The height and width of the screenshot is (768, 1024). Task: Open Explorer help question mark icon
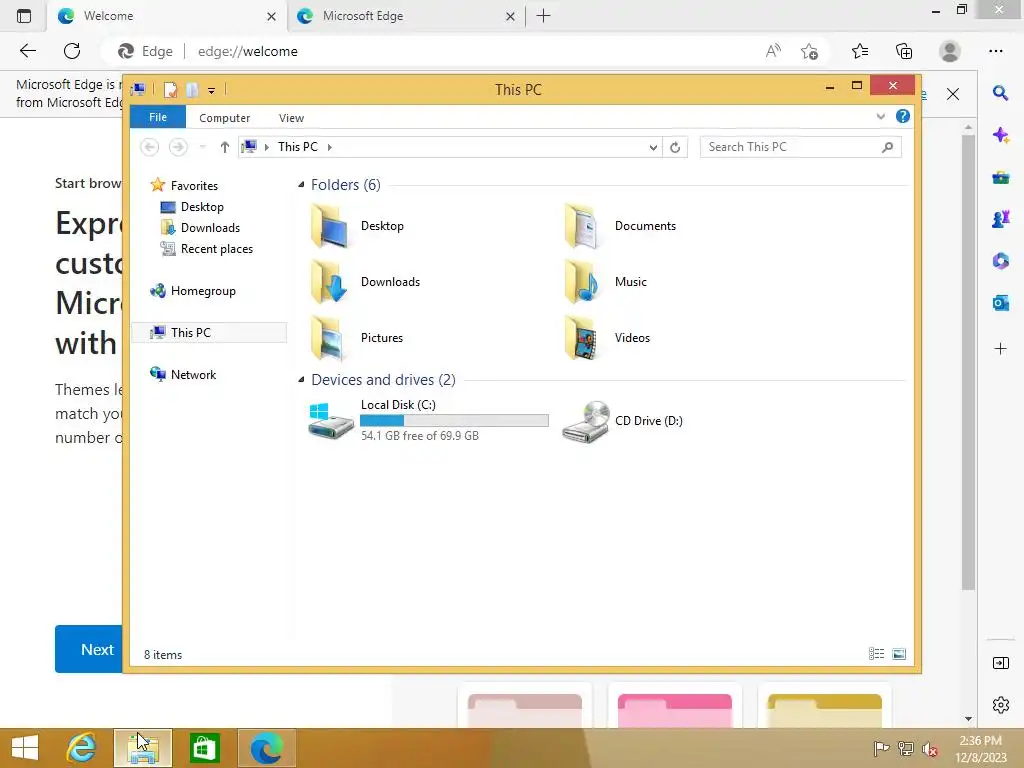pos(903,116)
